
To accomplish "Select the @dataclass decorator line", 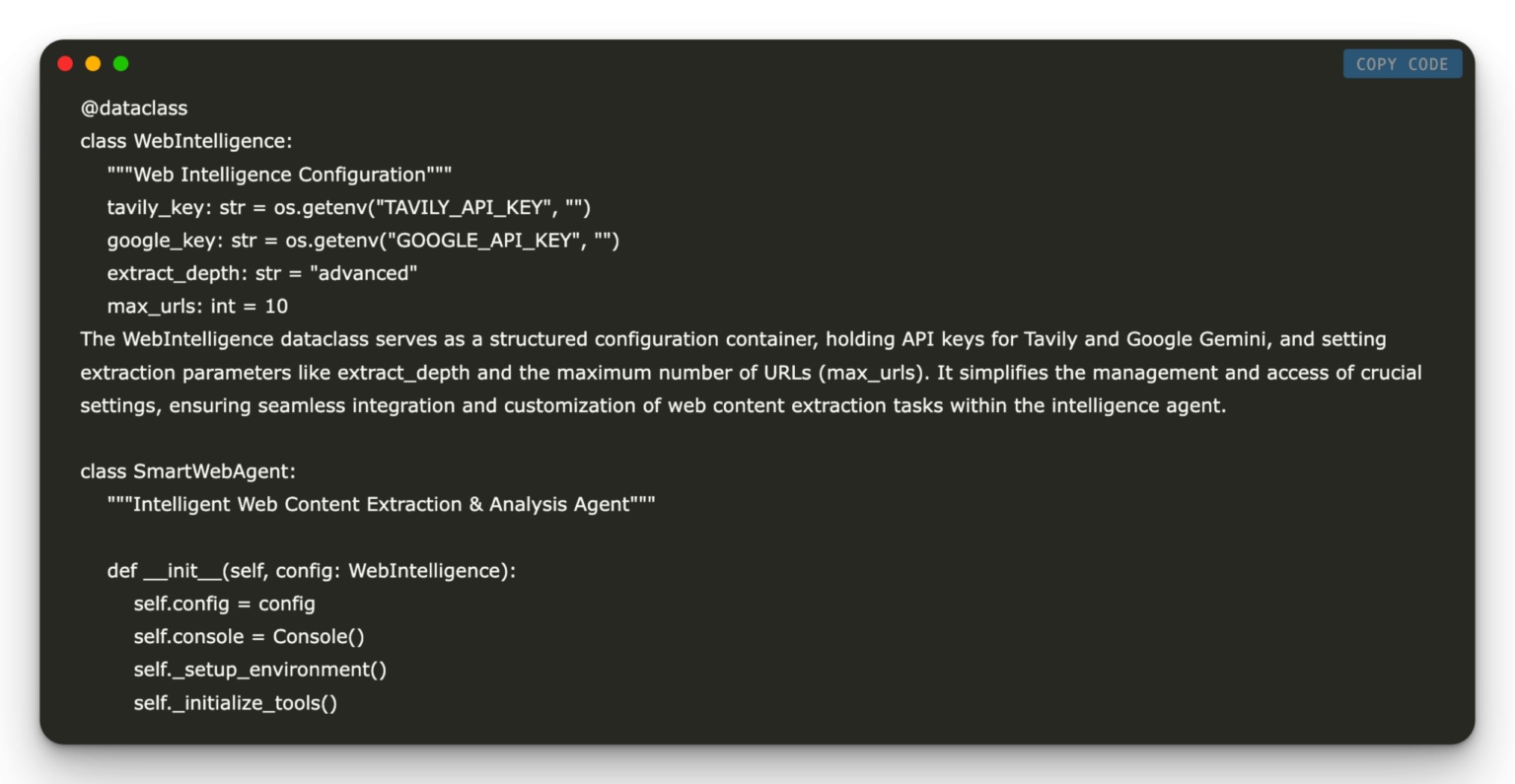I will [x=134, y=107].
